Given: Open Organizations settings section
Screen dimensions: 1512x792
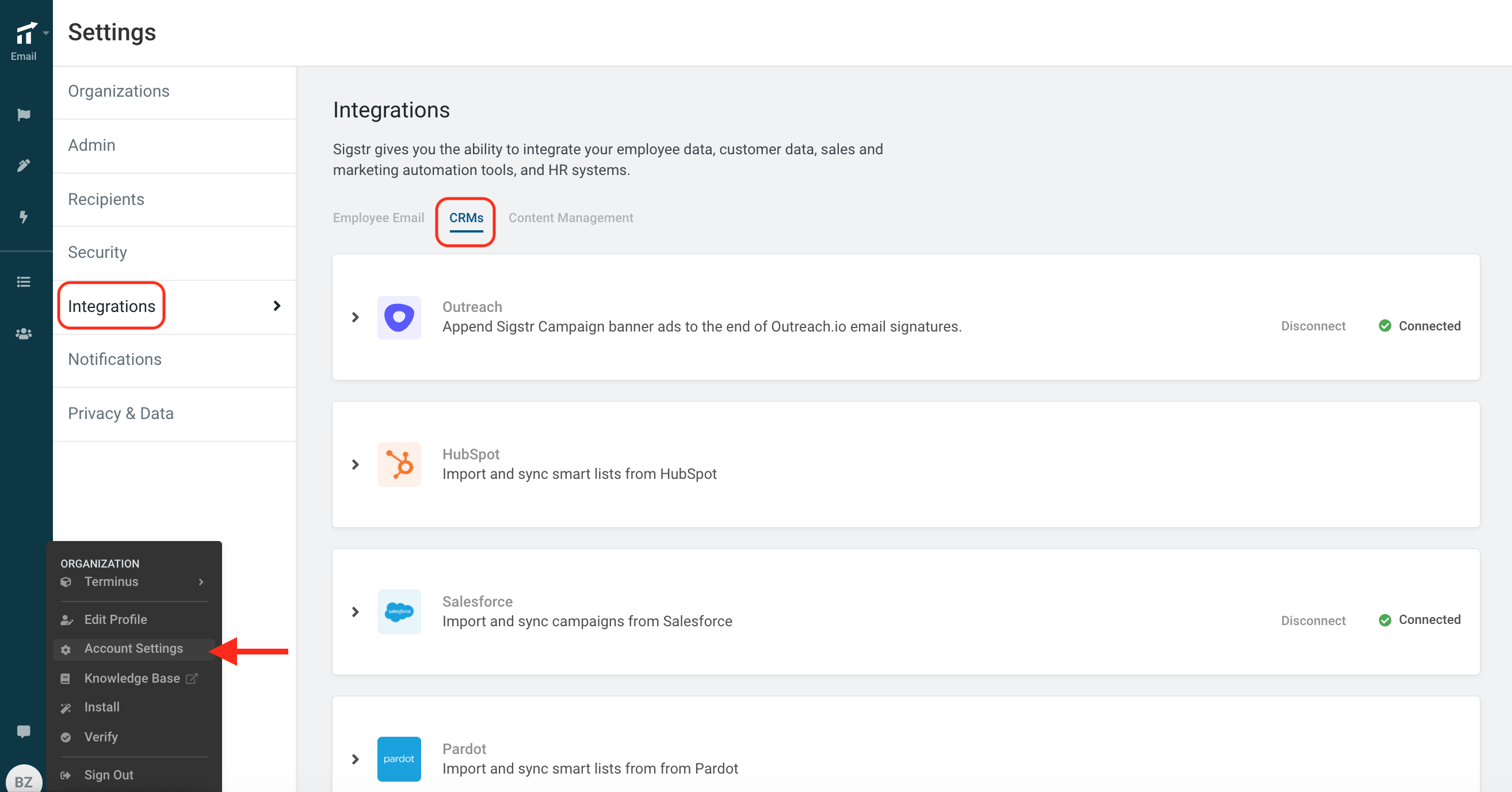Looking at the screenshot, I should pyautogui.click(x=174, y=92).
